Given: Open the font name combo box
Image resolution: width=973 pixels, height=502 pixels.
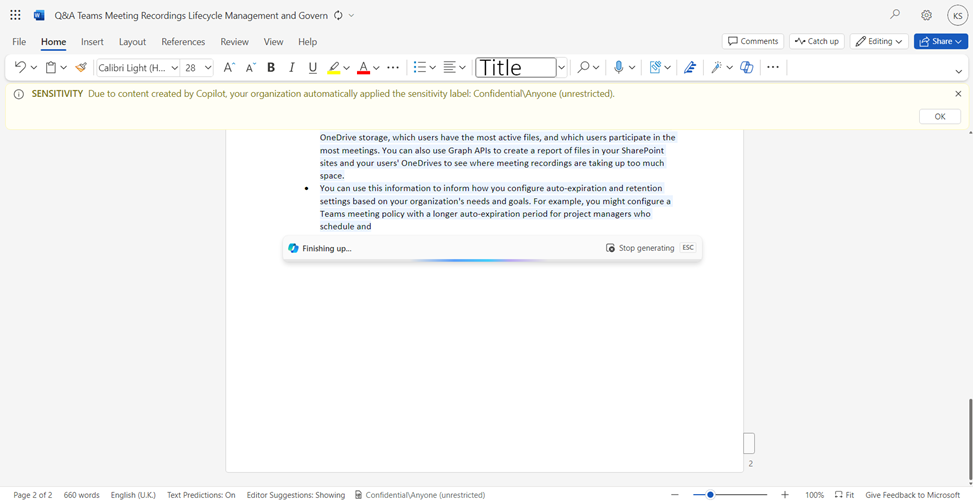Looking at the screenshot, I should (x=138, y=67).
